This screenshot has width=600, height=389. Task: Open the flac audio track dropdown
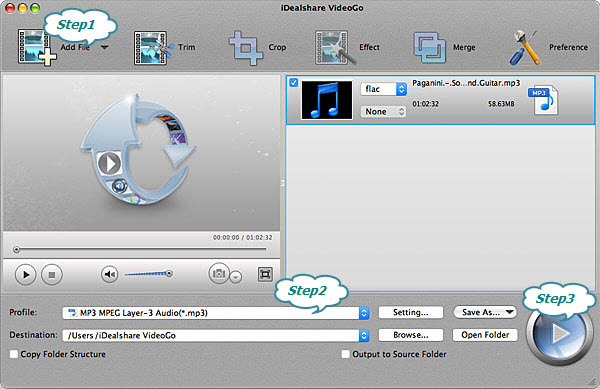(x=383, y=89)
